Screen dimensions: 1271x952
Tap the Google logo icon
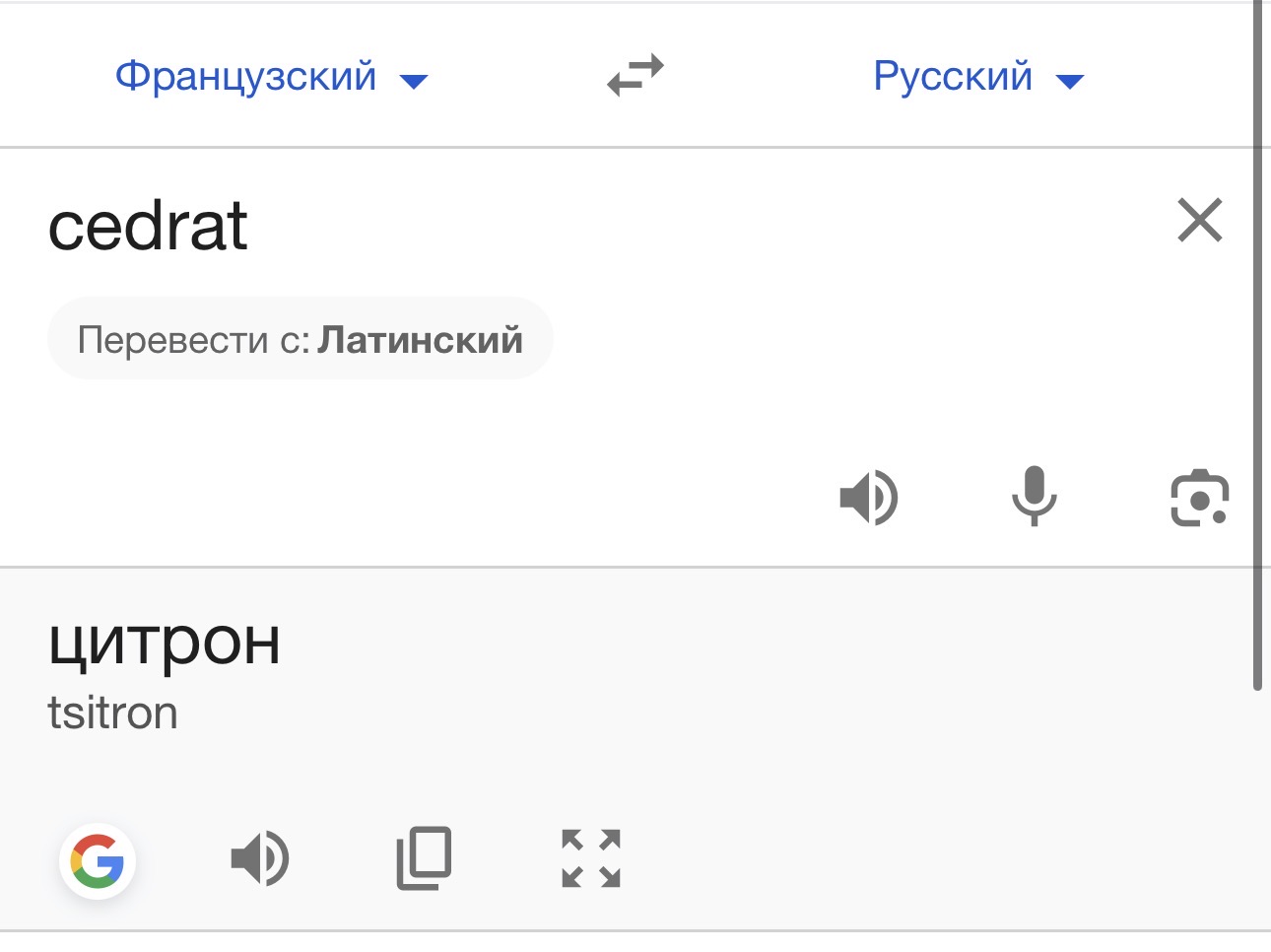(98, 861)
